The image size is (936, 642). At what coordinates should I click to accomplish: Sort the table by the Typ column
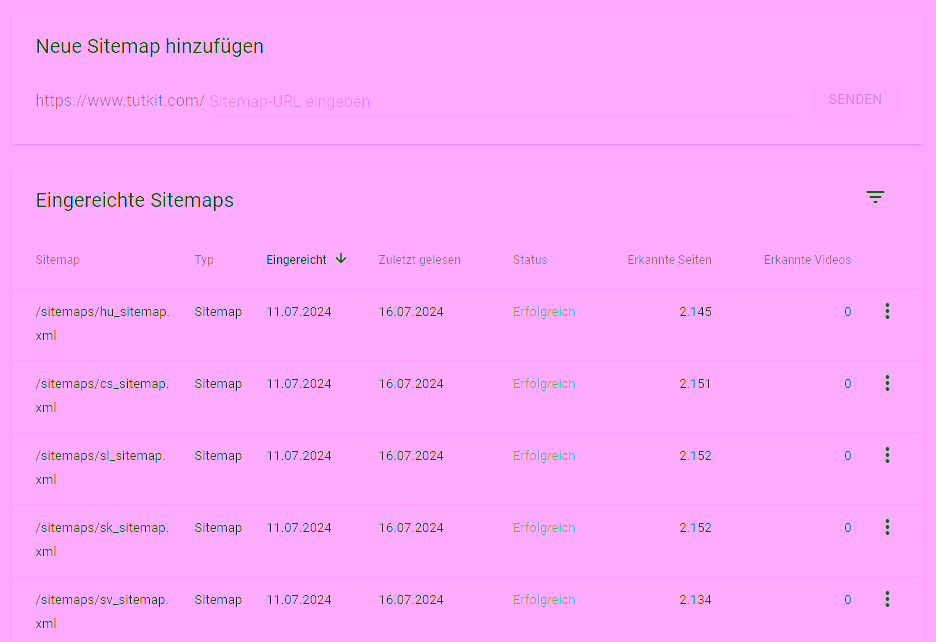[x=203, y=259]
